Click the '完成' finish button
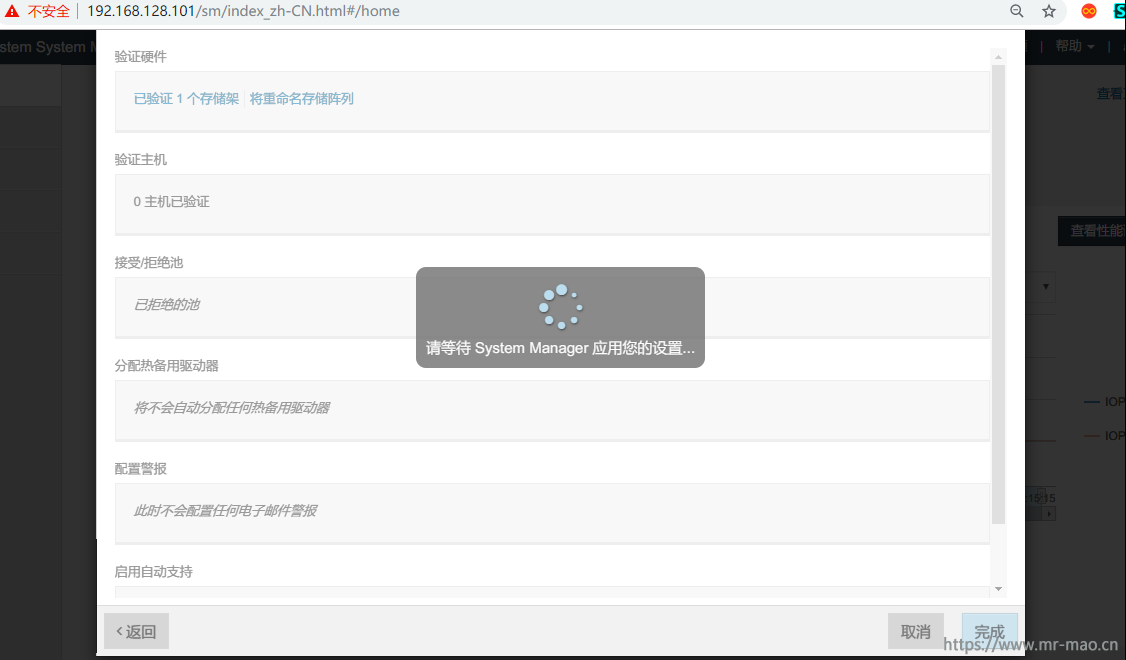This screenshot has width=1126, height=660. [x=989, y=631]
